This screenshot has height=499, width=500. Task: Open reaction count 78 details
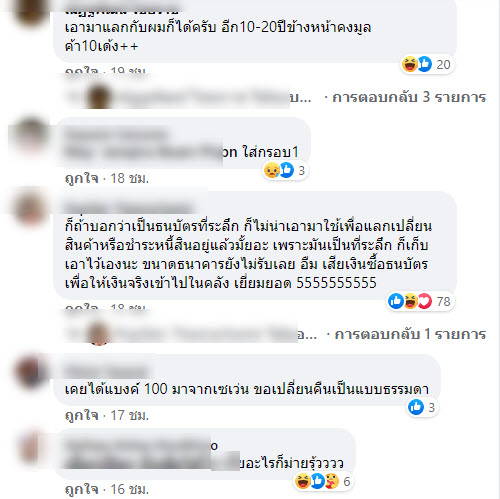coord(444,301)
